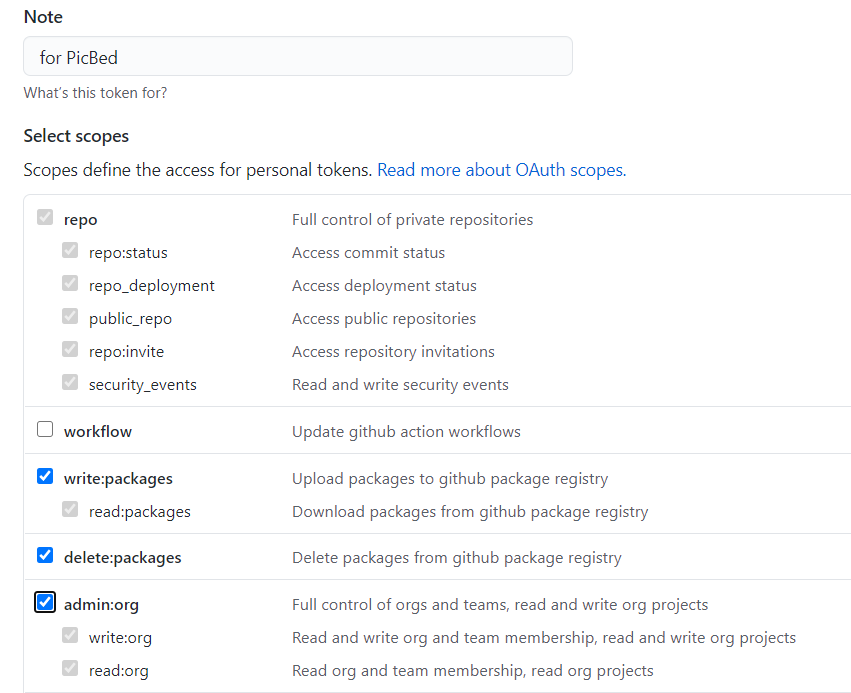Viewport: 851px width, 693px height.
Task: Click the write:packages scope label
Action: tap(118, 479)
